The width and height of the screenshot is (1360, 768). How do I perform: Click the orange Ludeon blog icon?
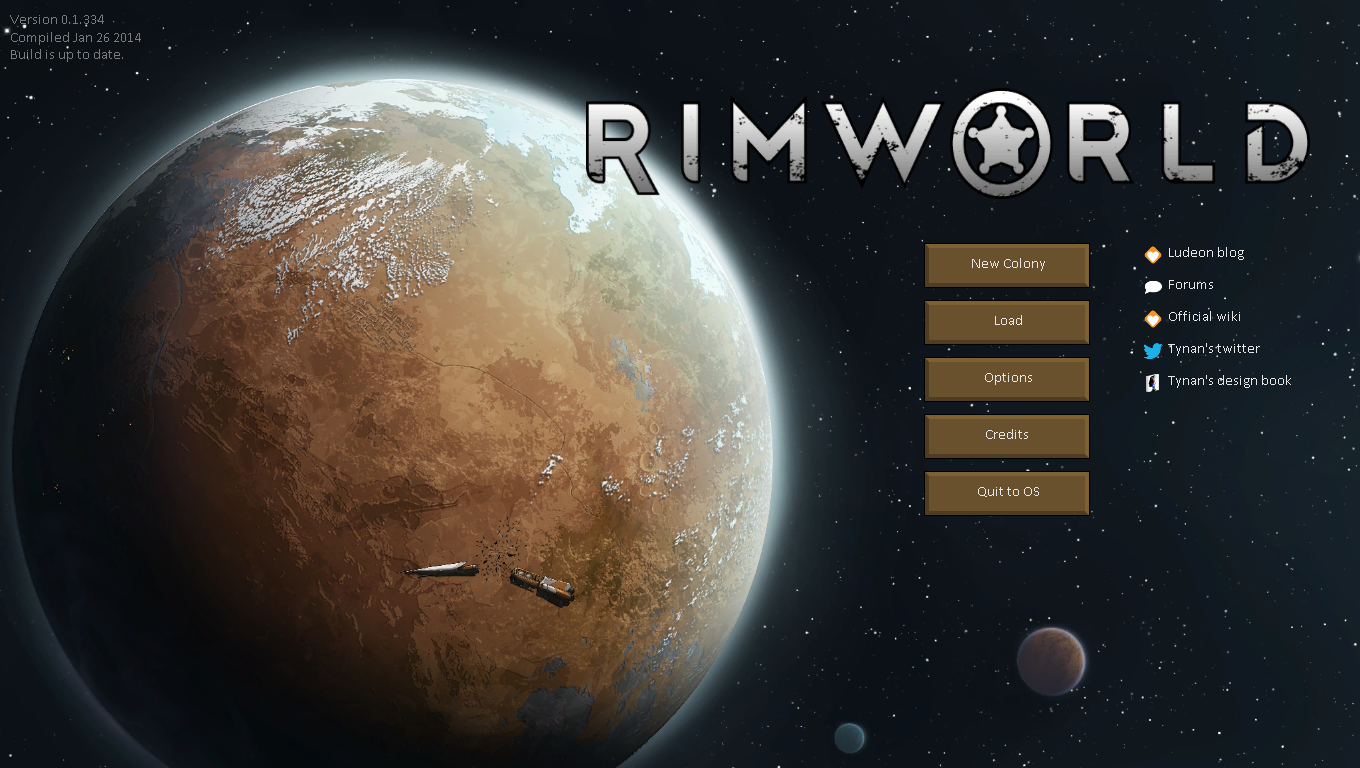[x=1152, y=254]
